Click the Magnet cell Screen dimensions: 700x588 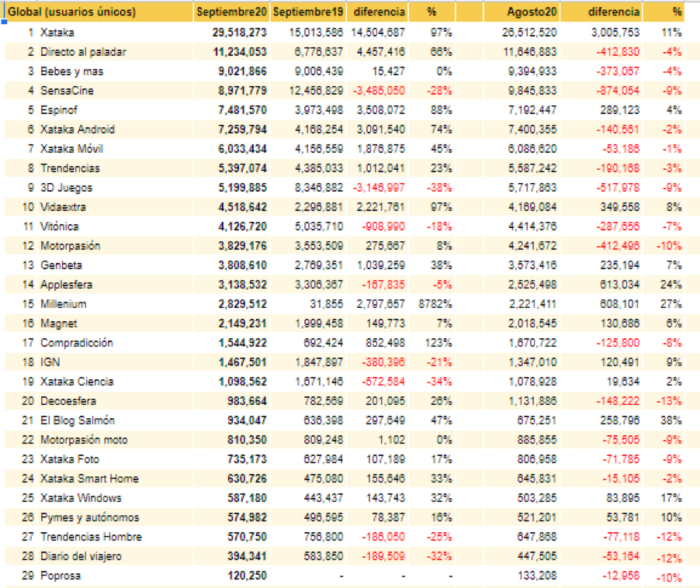58,323
